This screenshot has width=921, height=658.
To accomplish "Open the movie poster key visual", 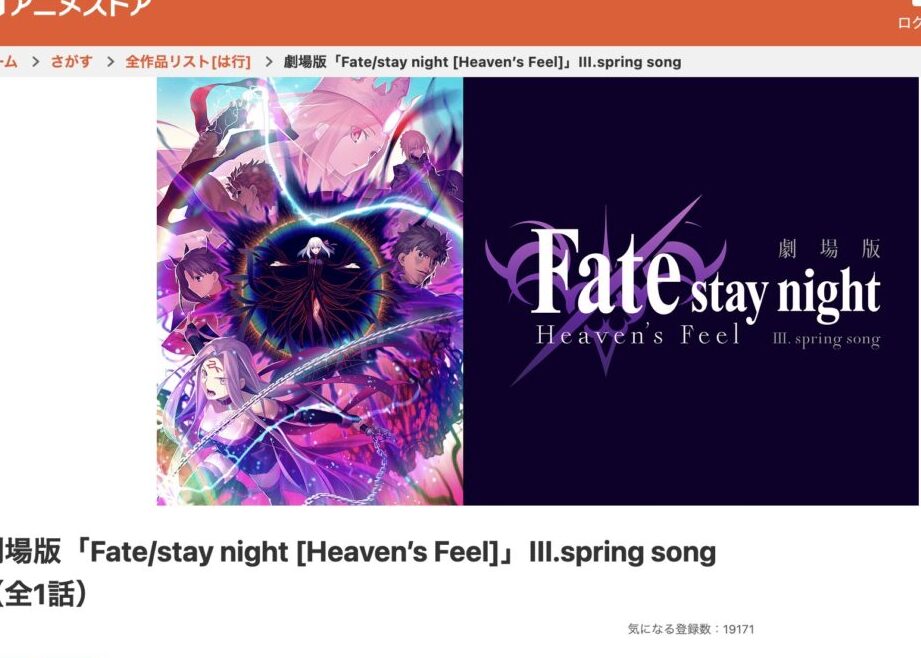I will click(310, 291).
